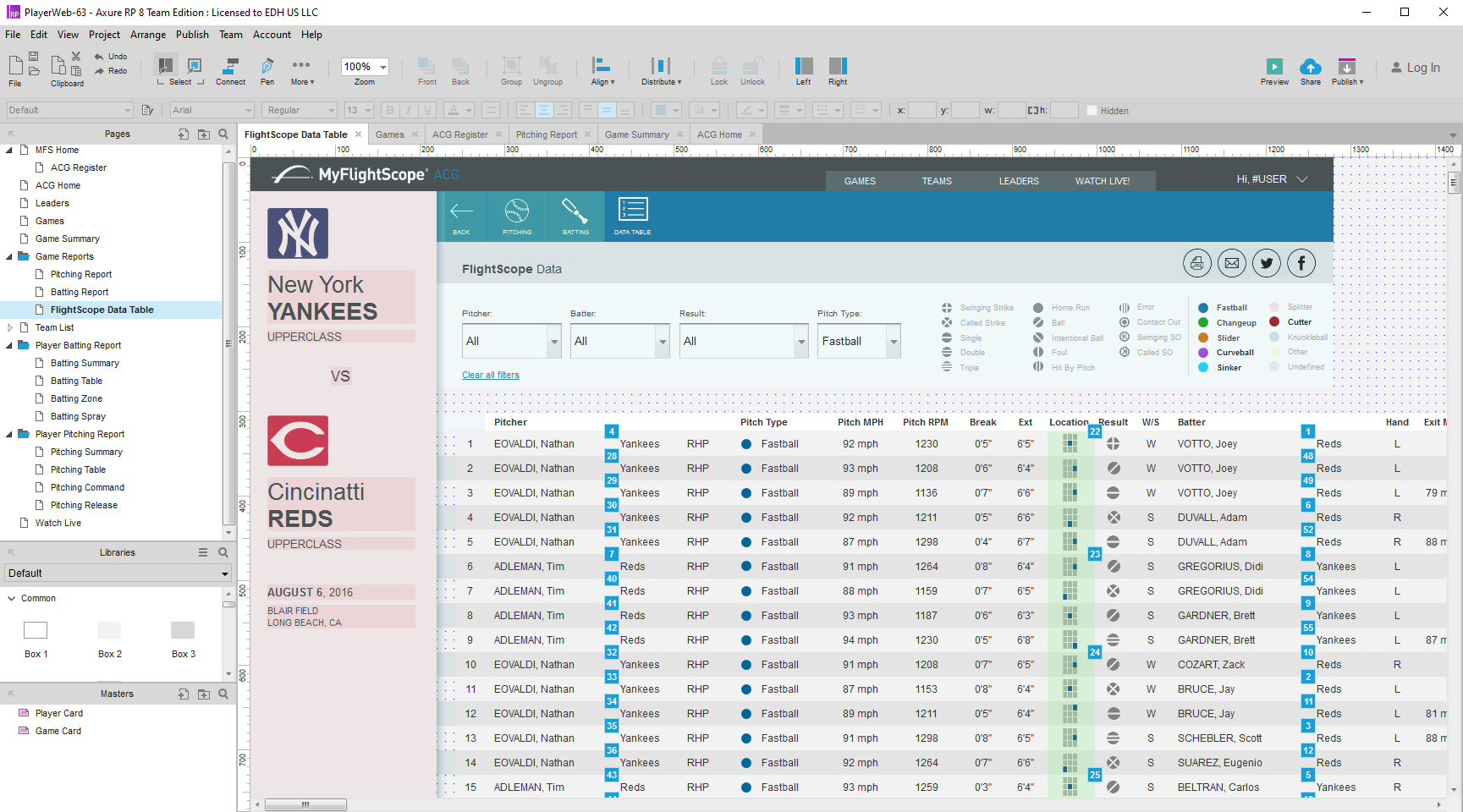Open the Zoom level dropdown

[x=383, y=67]
